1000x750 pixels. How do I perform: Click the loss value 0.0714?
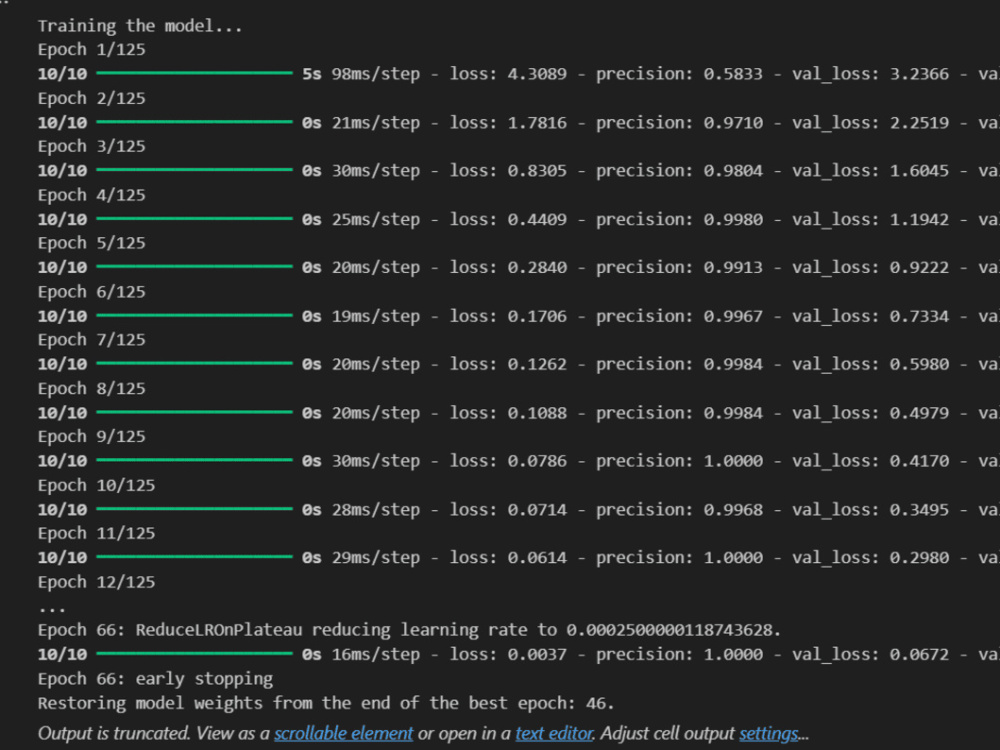[x=537, y=510]
